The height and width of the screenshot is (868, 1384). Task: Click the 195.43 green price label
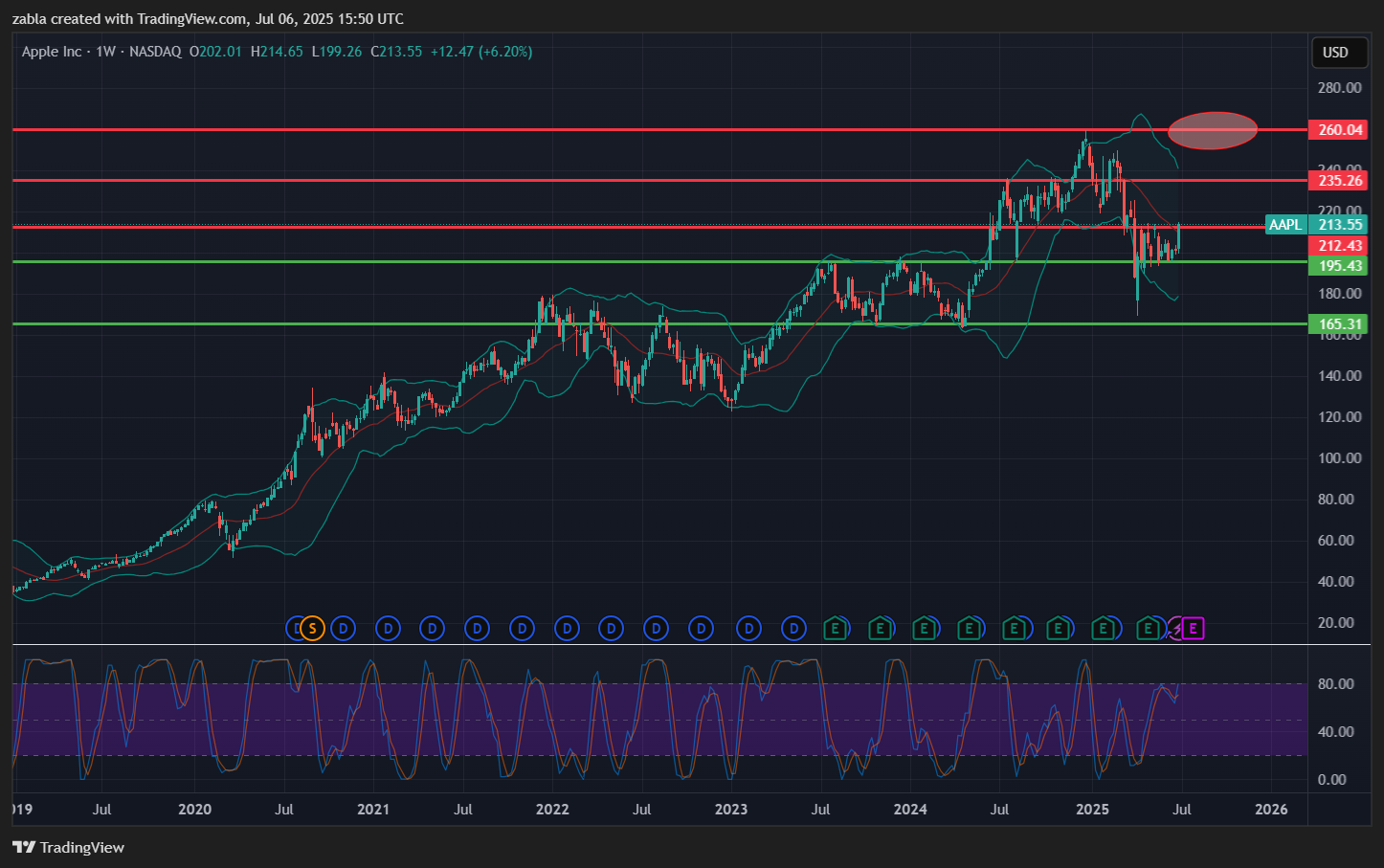1338,266
